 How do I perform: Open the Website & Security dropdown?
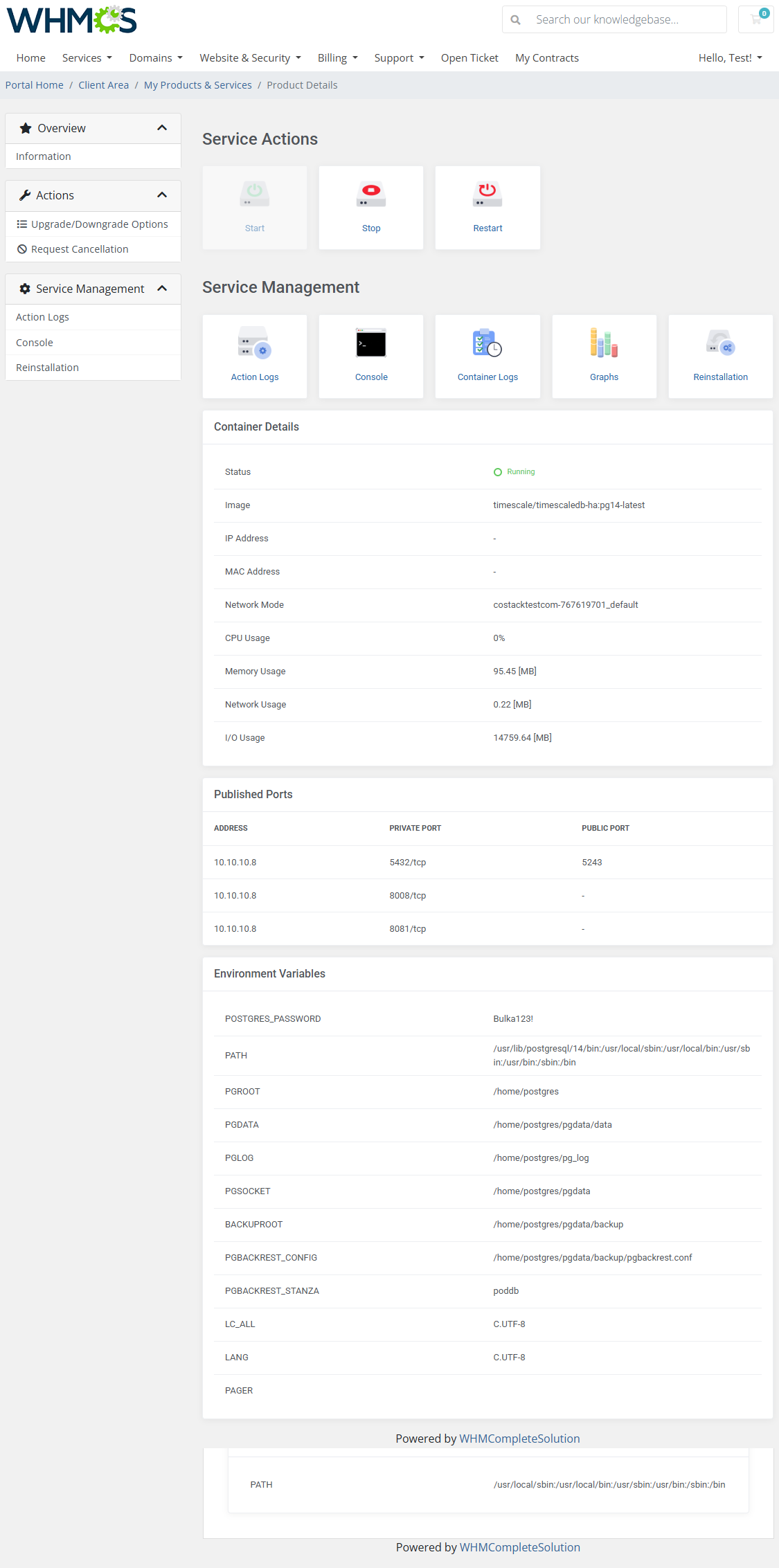click(x=251, y=58)
